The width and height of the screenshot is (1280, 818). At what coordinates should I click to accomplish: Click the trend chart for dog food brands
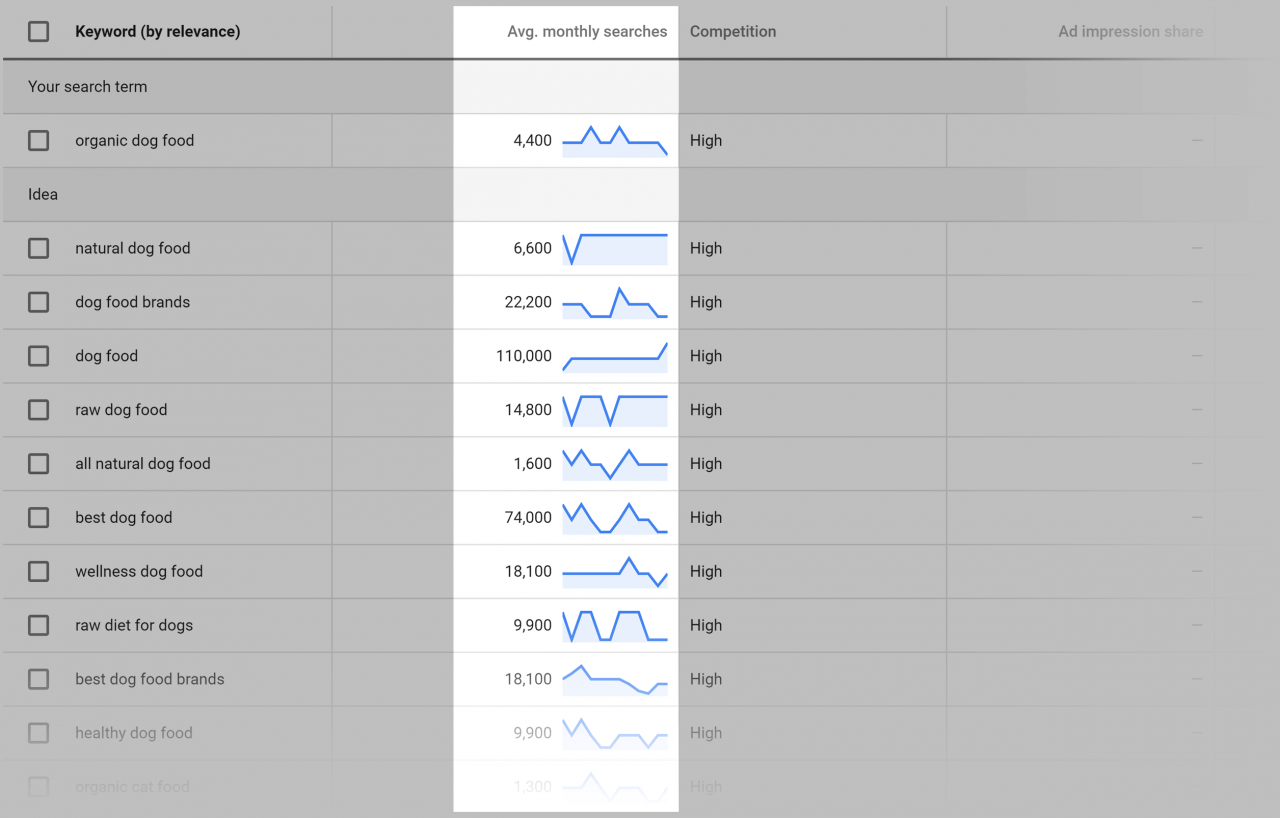click(614, 303)
